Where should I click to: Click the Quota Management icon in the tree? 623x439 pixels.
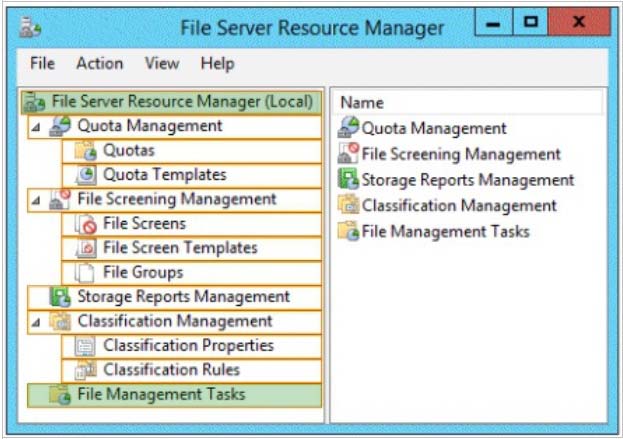(60, 126)
